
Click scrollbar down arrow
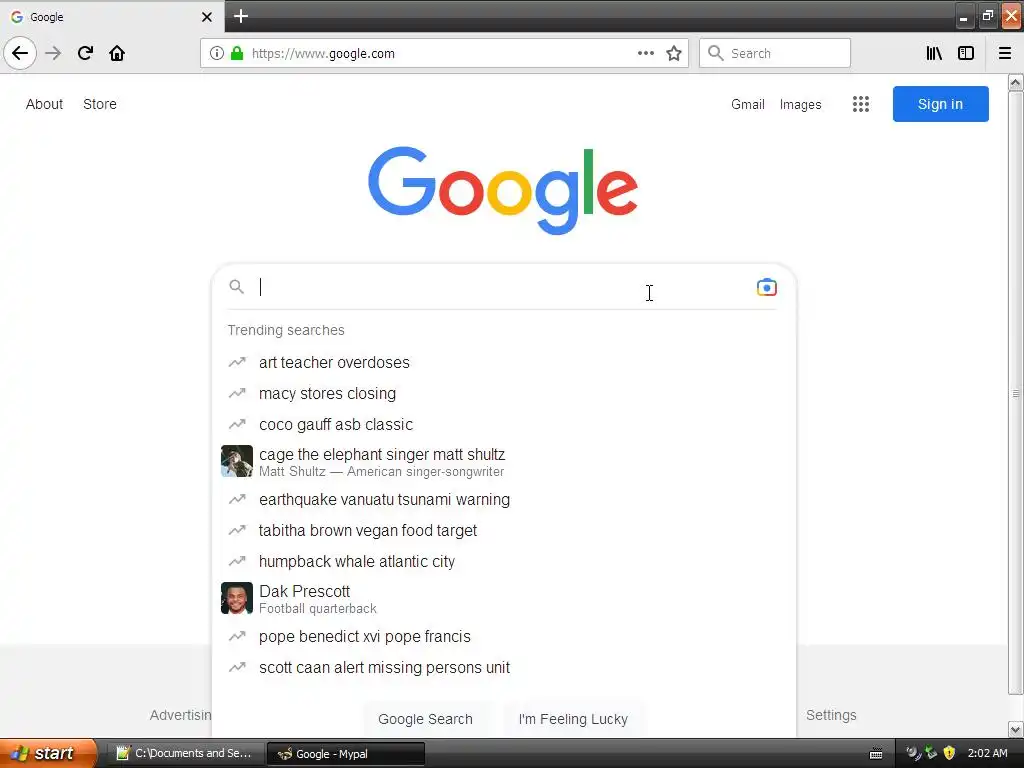[1015, 729]
